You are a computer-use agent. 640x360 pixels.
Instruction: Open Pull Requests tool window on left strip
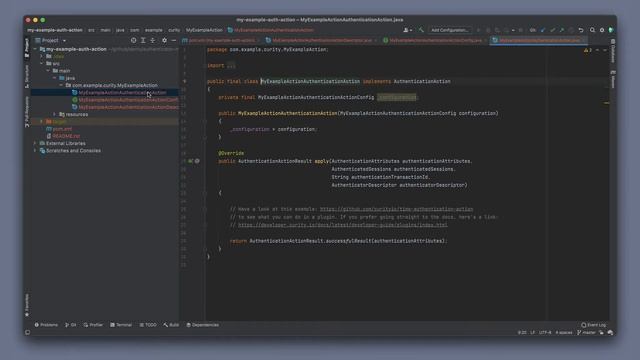click(x=27, y=112)
